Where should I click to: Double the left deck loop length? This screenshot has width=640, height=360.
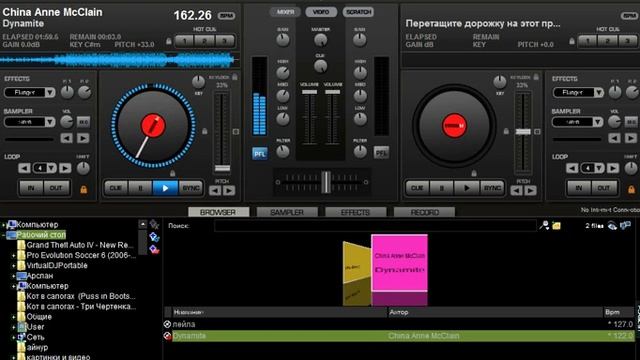click(x=65, y=168)
